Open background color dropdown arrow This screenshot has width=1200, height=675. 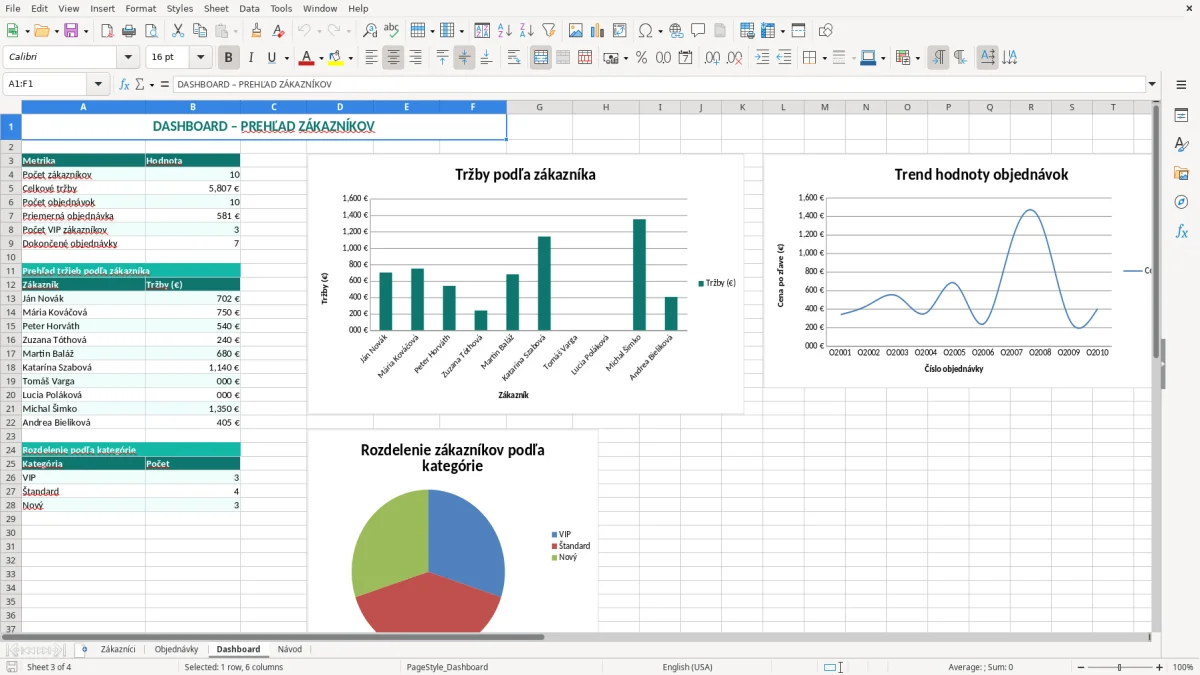coord(350,58)
